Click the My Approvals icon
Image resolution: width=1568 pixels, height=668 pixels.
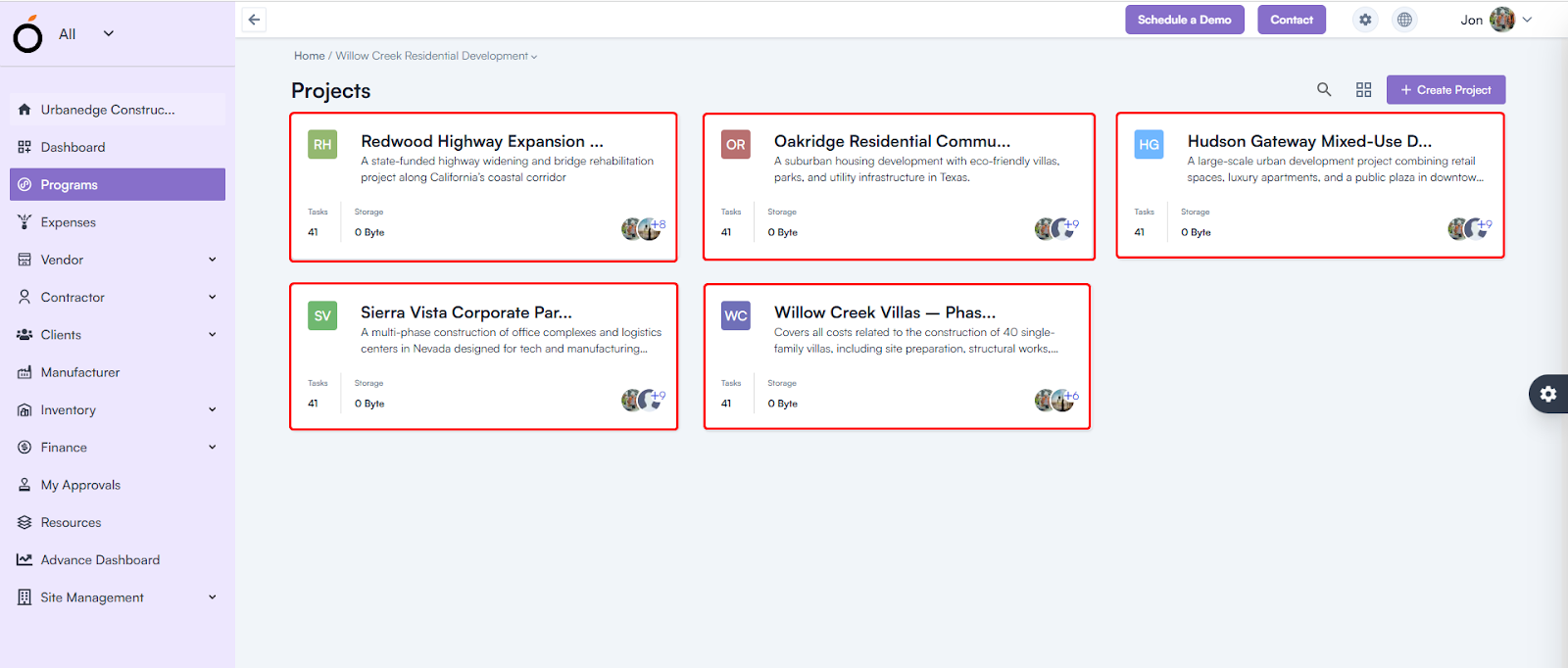pyautogui.click(x=24, y=485)
